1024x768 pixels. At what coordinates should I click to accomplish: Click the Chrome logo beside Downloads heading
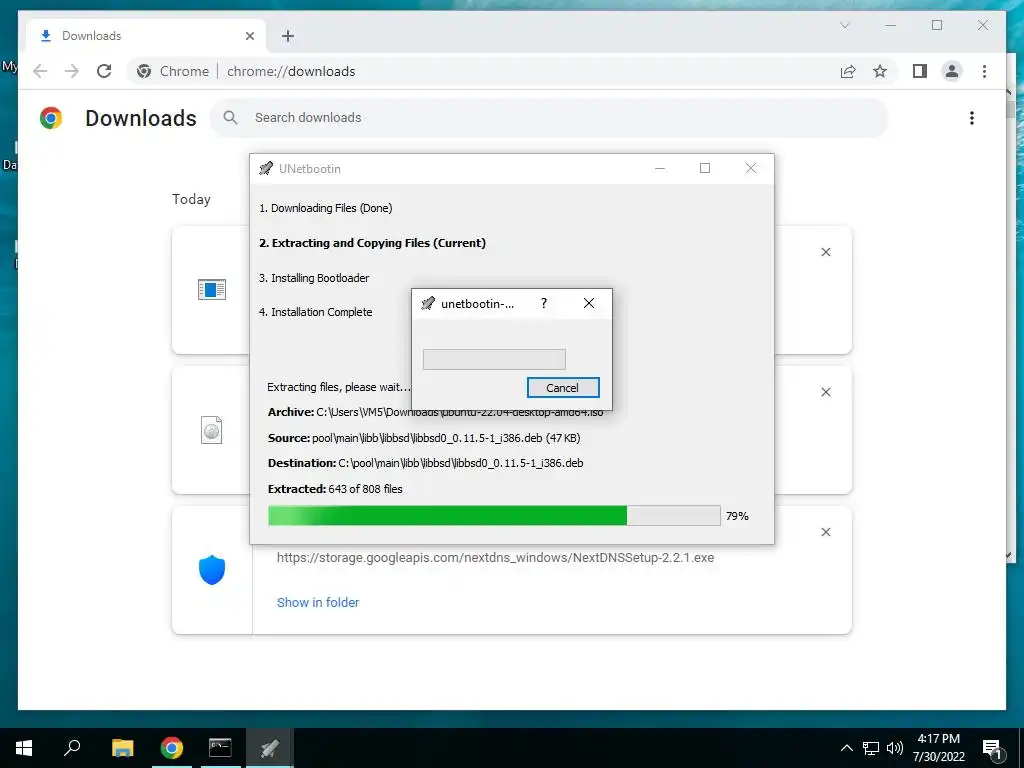[51, 118]
